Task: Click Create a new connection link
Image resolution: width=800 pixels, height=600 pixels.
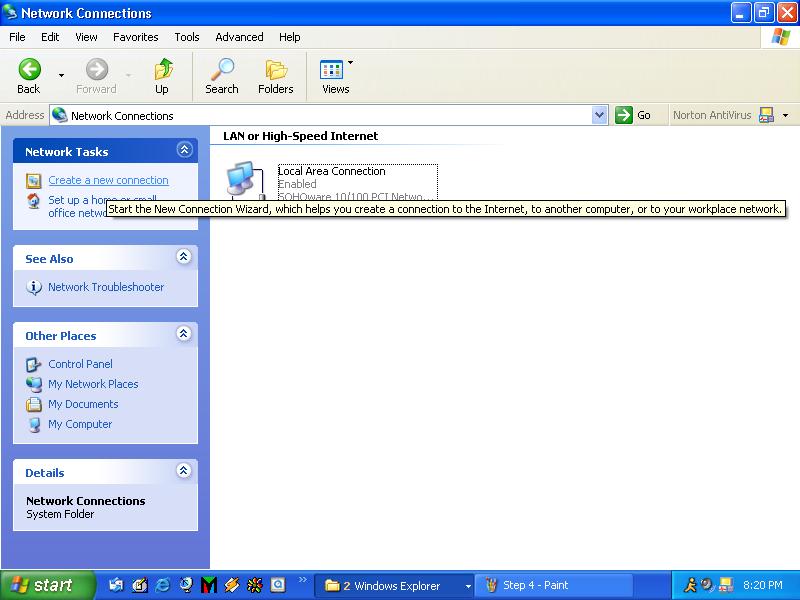Action: [108, 180]
